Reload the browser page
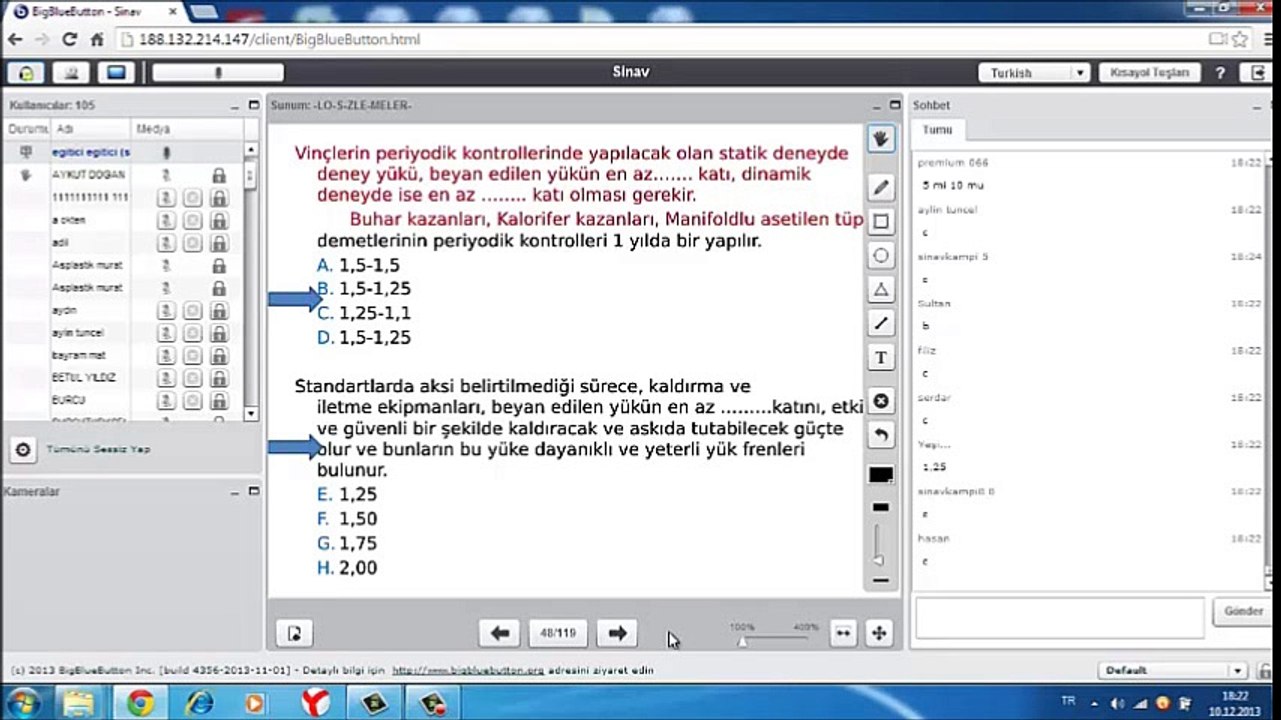 tap(69, 40)
